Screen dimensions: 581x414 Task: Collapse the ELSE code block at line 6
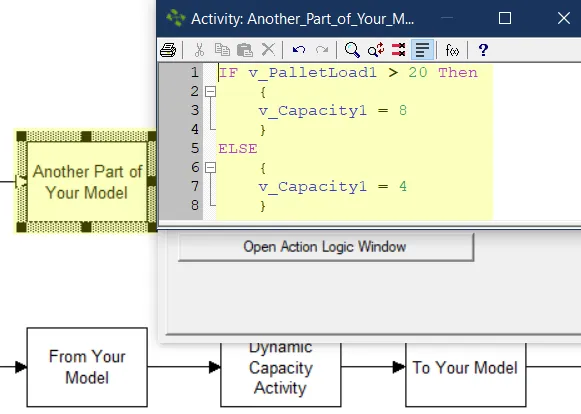tap(210, 168)
